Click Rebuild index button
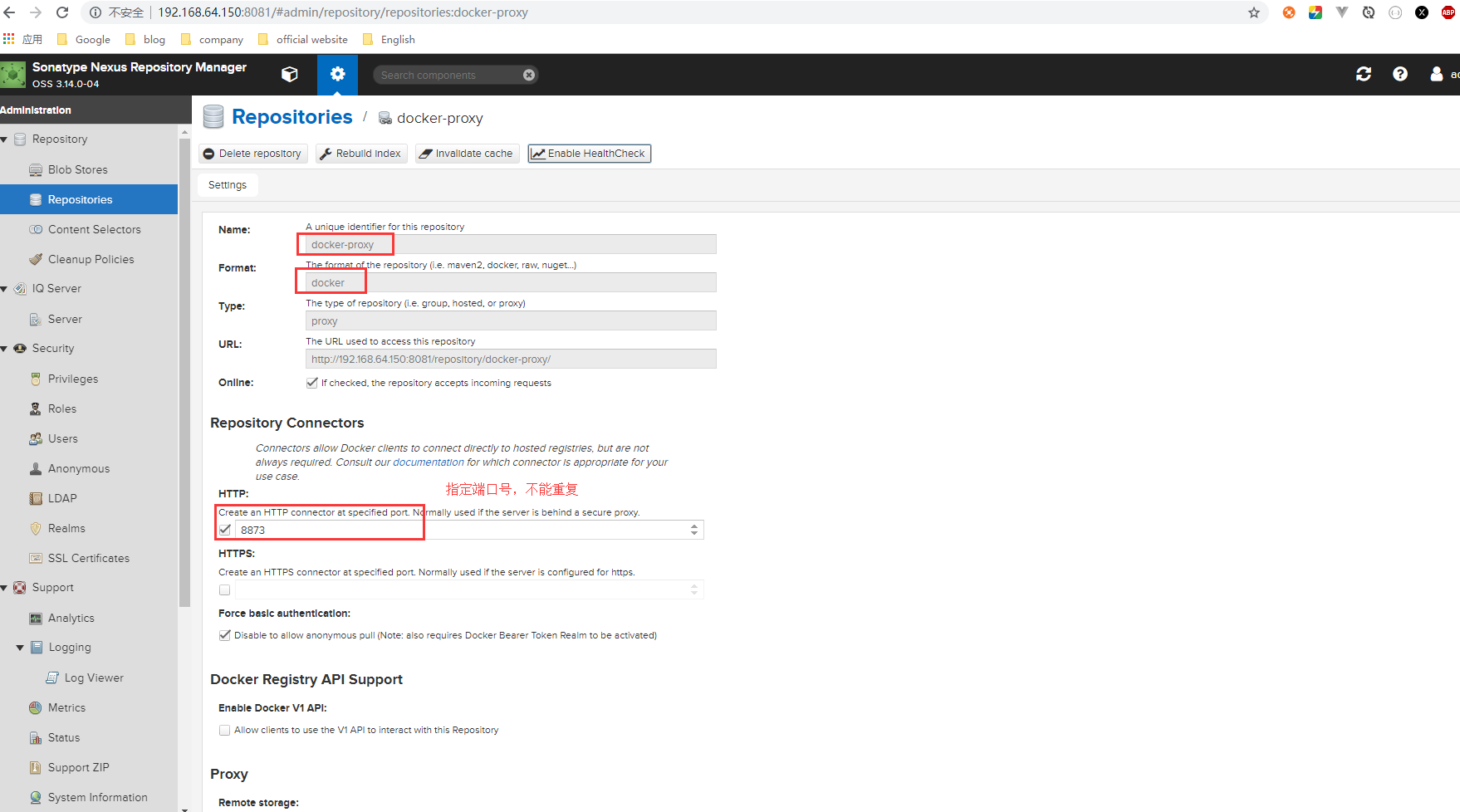This screenshot has height=812, width=1460. click(x=361, y=154)
